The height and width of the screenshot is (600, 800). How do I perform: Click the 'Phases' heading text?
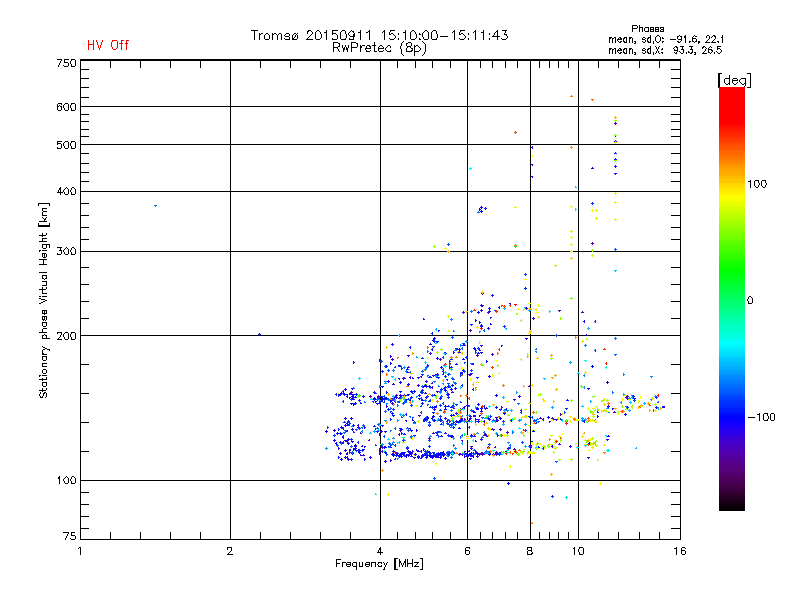click(x=647, y=29)
